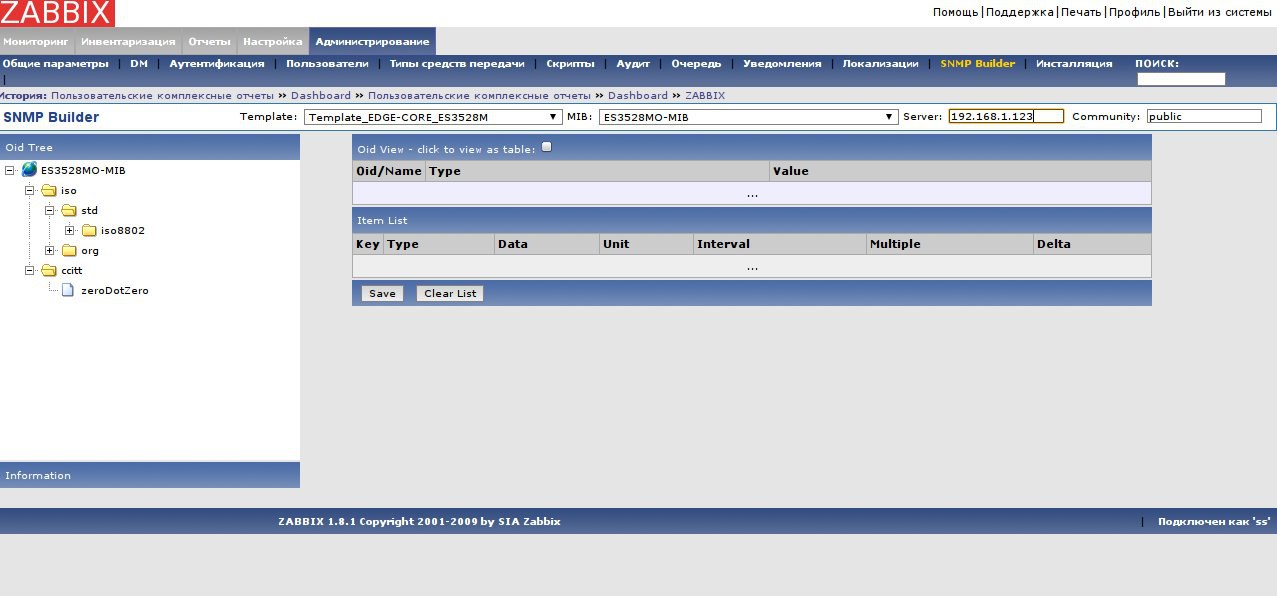Open the Настройка tab
Image resolution: width=1277 pixels, height=596 pixels.
coord(272,41)
